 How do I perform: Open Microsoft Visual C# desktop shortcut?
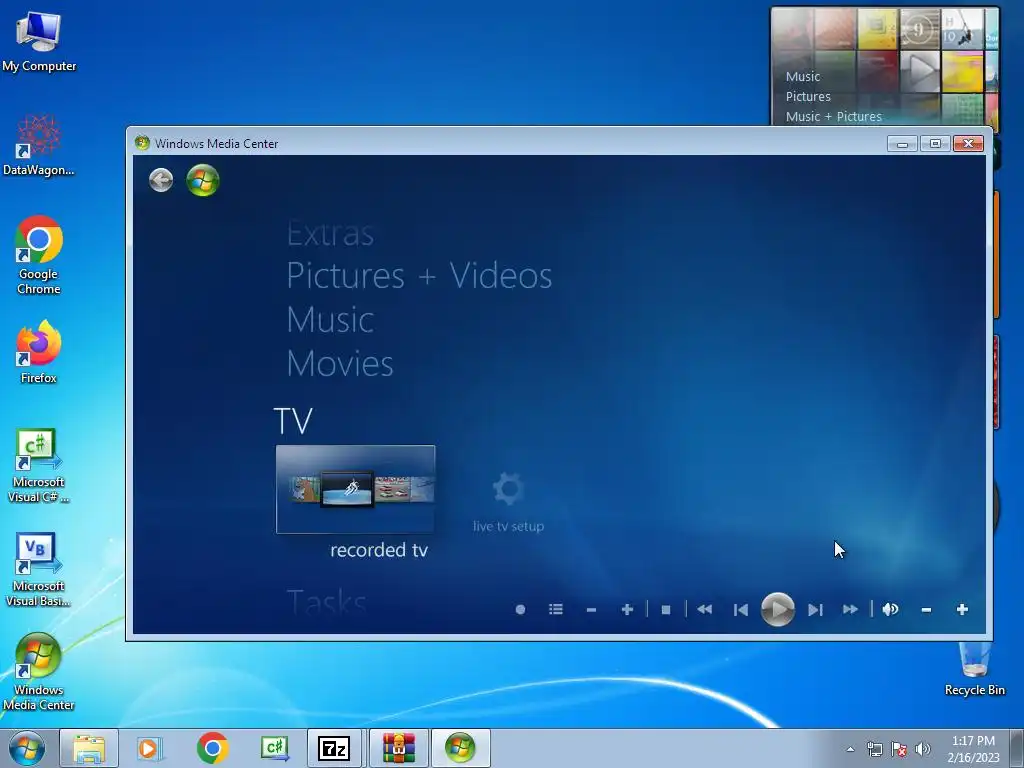tap(39, 466)
